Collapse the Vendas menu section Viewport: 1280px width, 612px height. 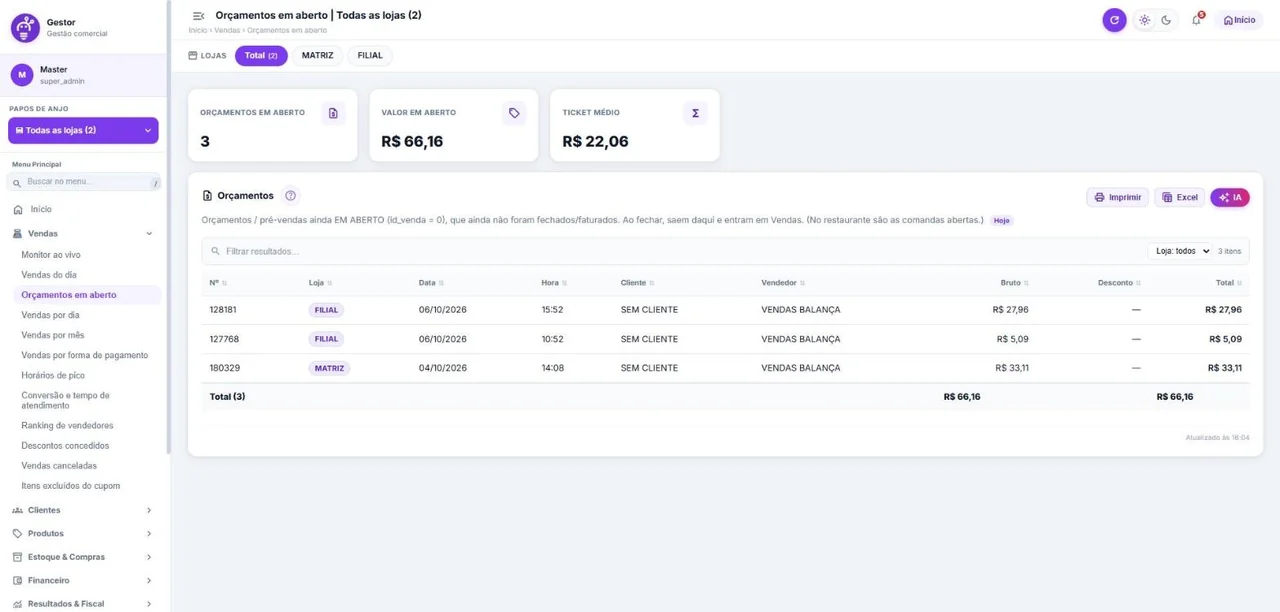149,234
